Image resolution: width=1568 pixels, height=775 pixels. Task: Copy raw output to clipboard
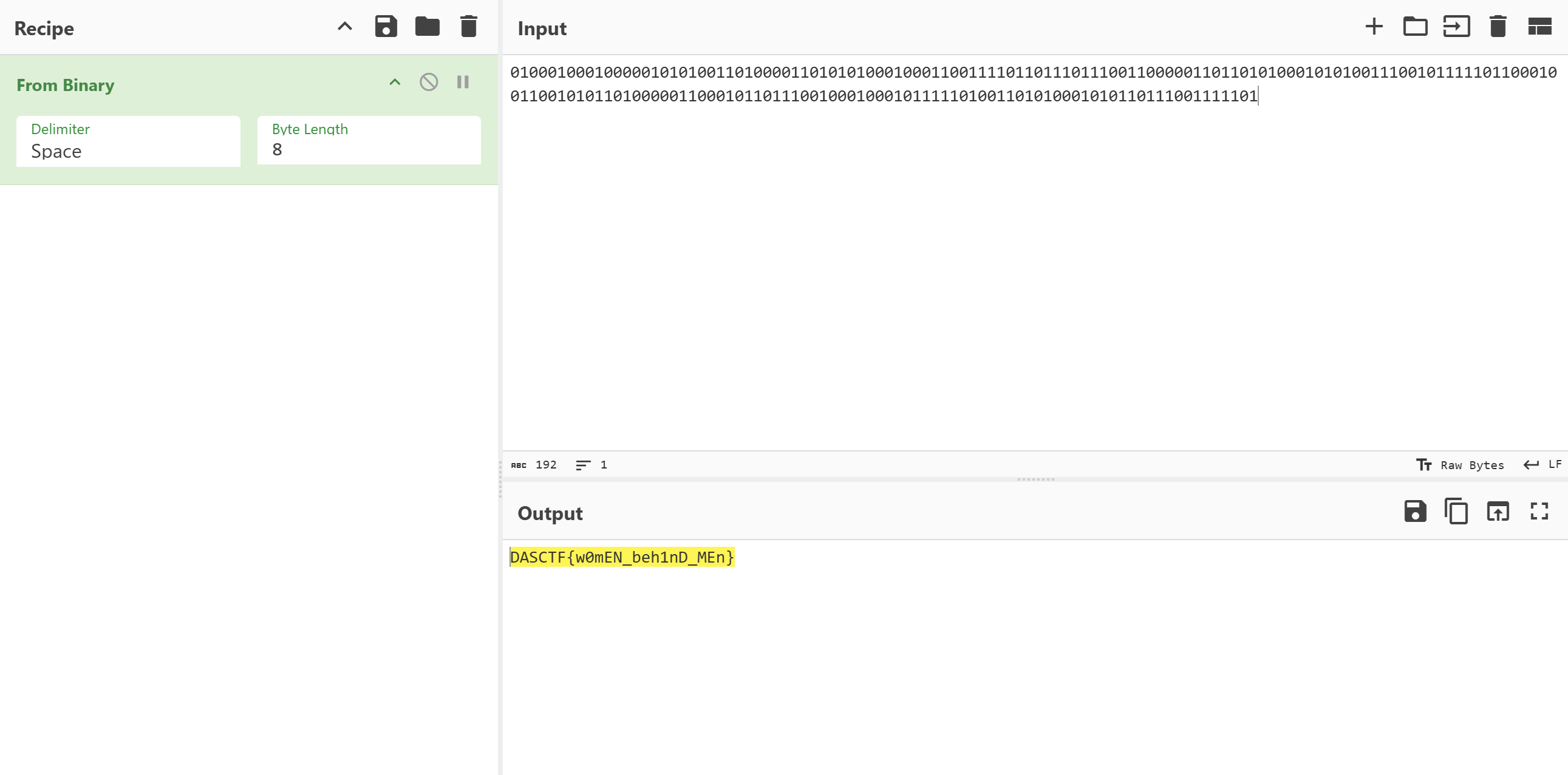1456,512
